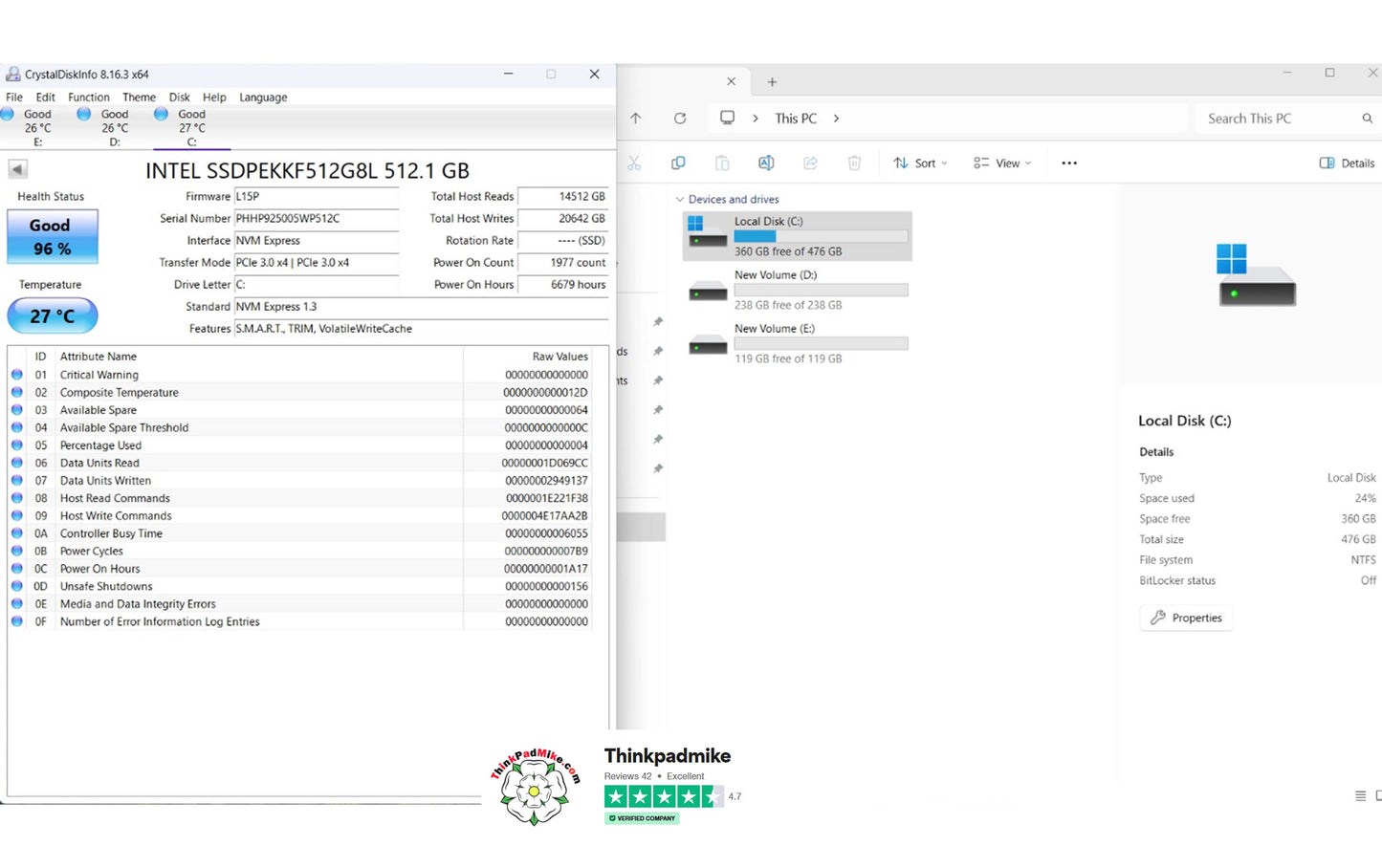
Task: Click the Paste toolbar icon
Action: [722, 163]
